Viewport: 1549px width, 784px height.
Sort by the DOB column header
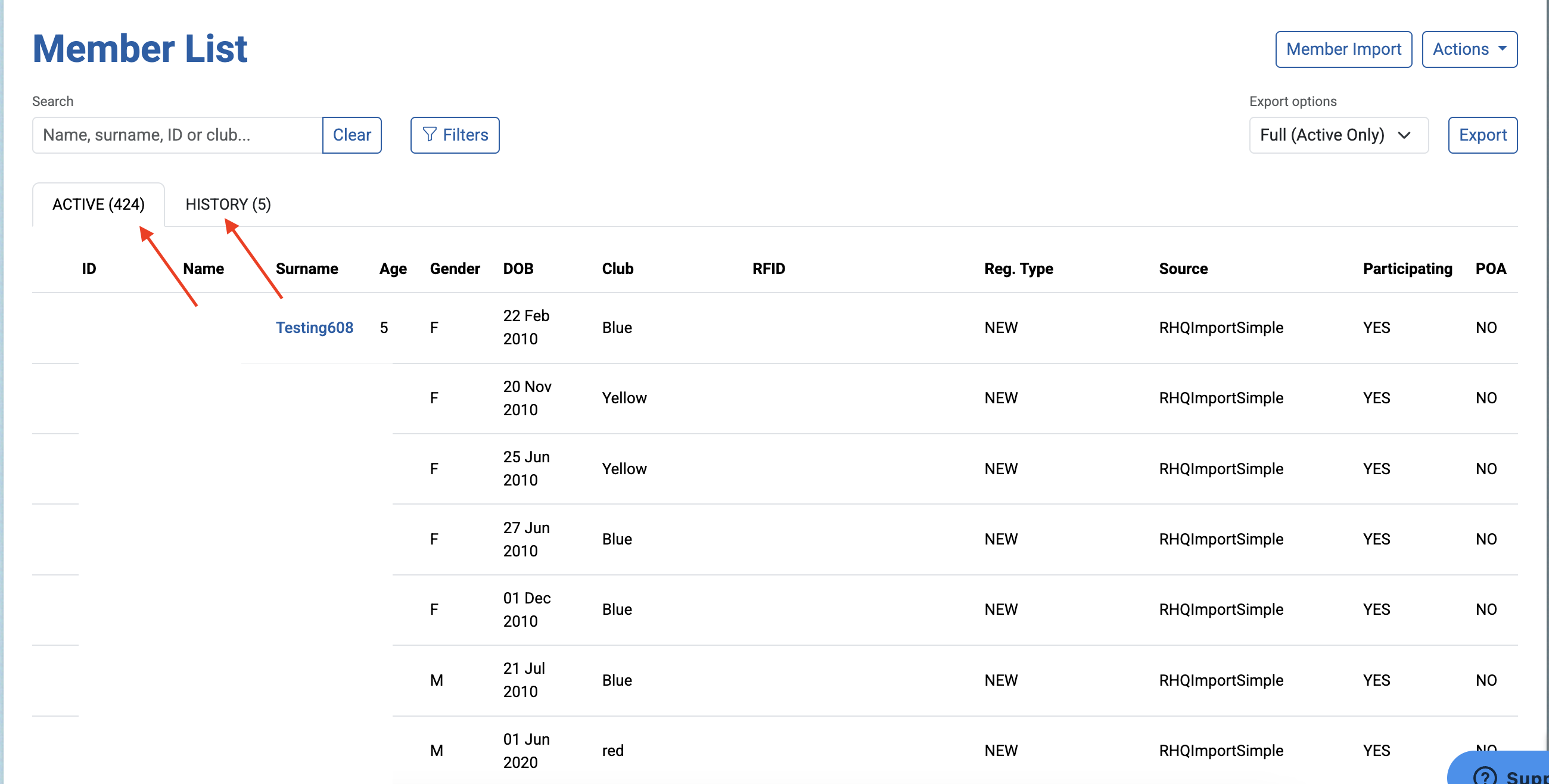tap(518, 269)
